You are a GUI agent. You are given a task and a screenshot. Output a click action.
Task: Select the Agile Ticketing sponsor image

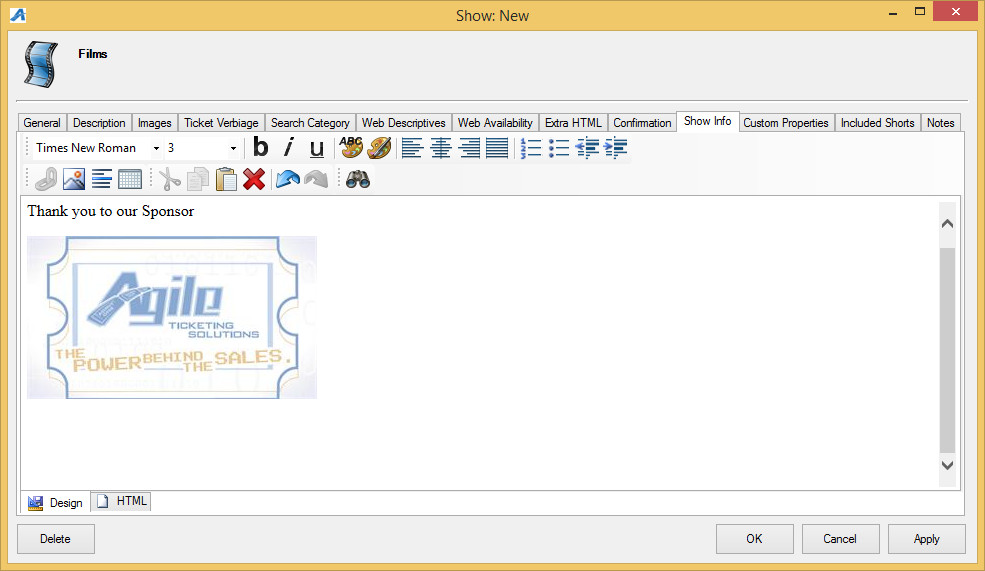pos(171,317)
